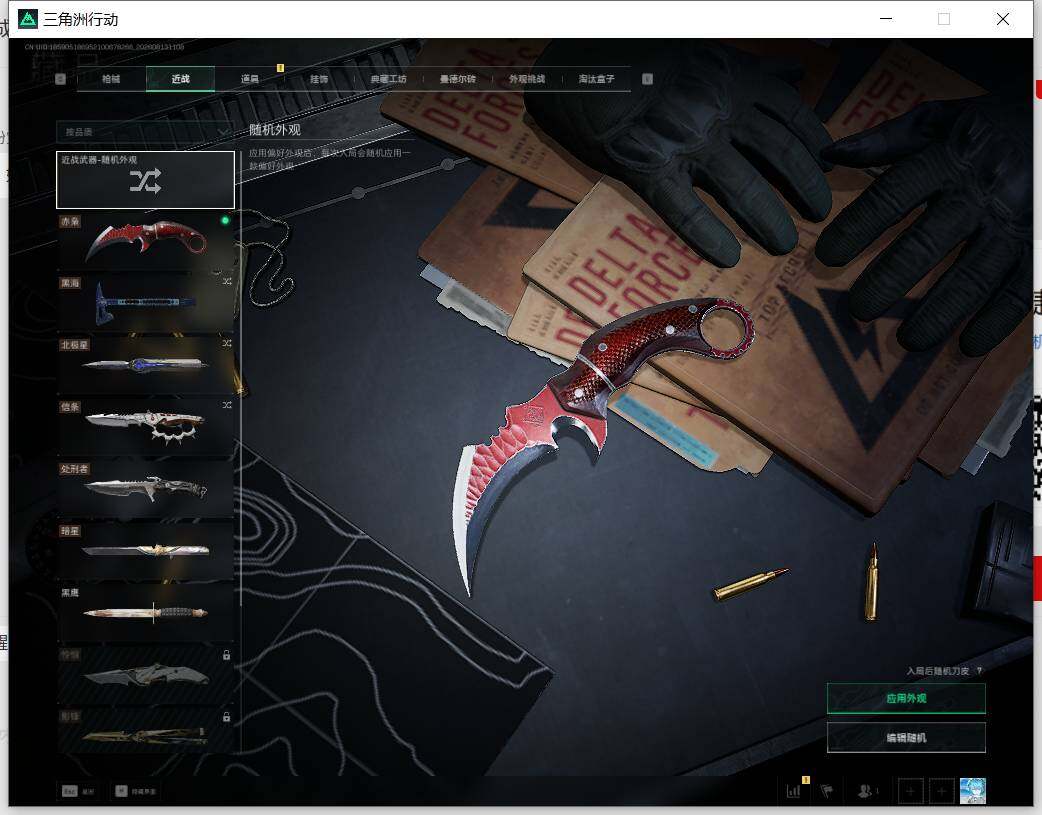Select the locked 怜悯 knife skin

point(146,673)
